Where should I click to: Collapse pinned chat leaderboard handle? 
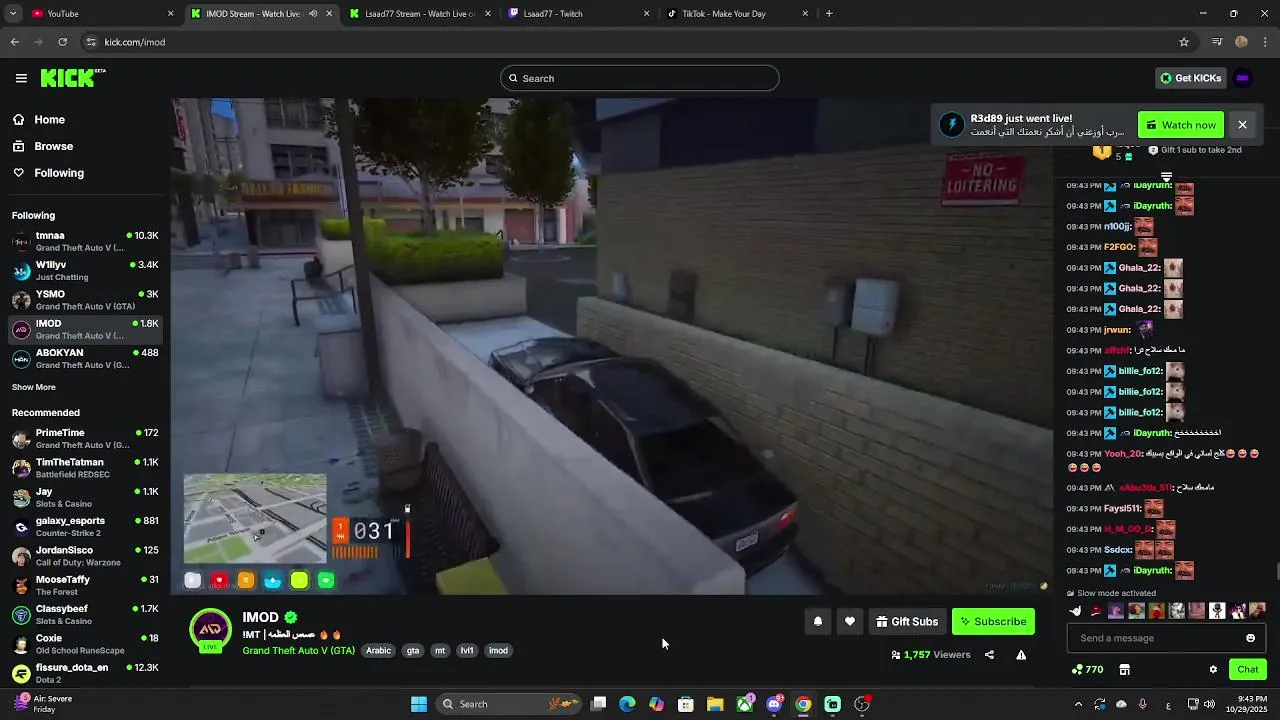point(1166,176)
